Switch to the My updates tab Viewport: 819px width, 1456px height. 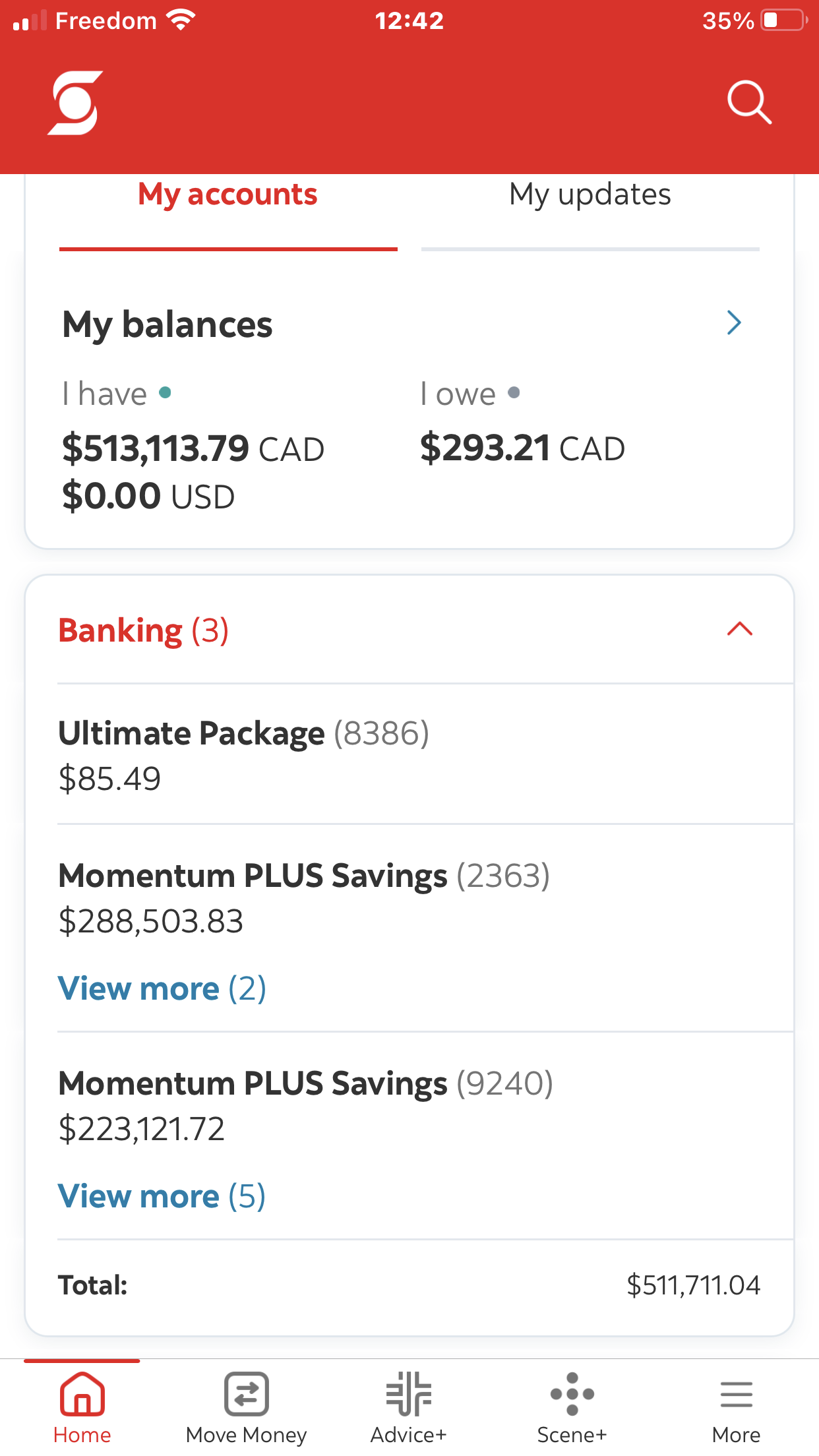point(590,195)
